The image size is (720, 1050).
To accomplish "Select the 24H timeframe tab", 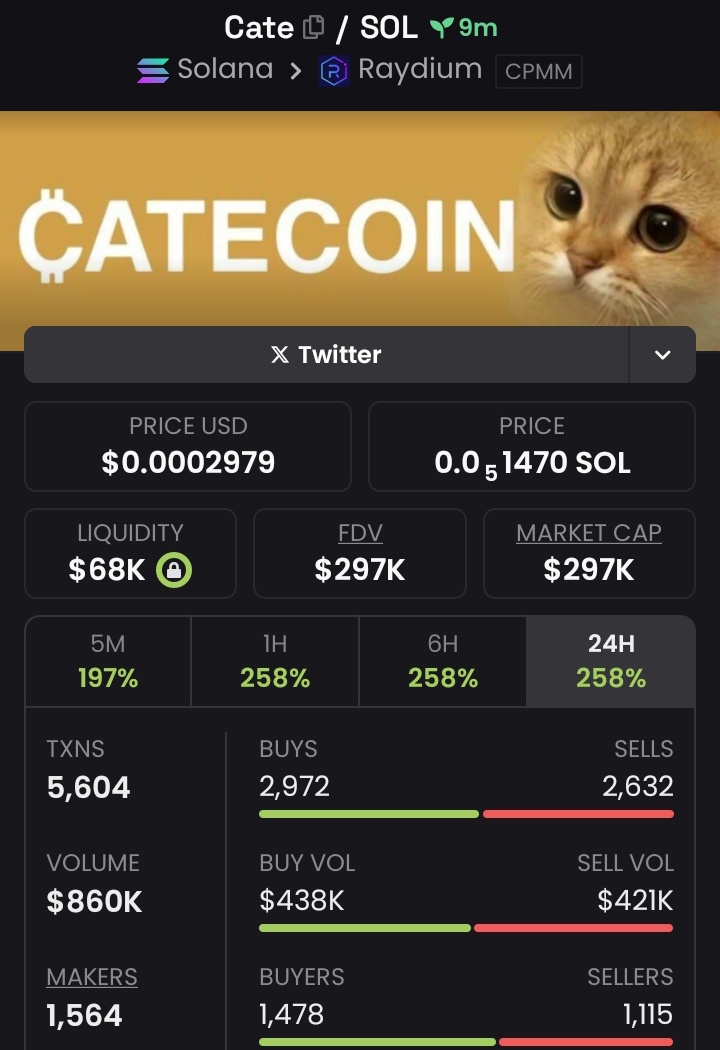I will (x=611, y=661).
